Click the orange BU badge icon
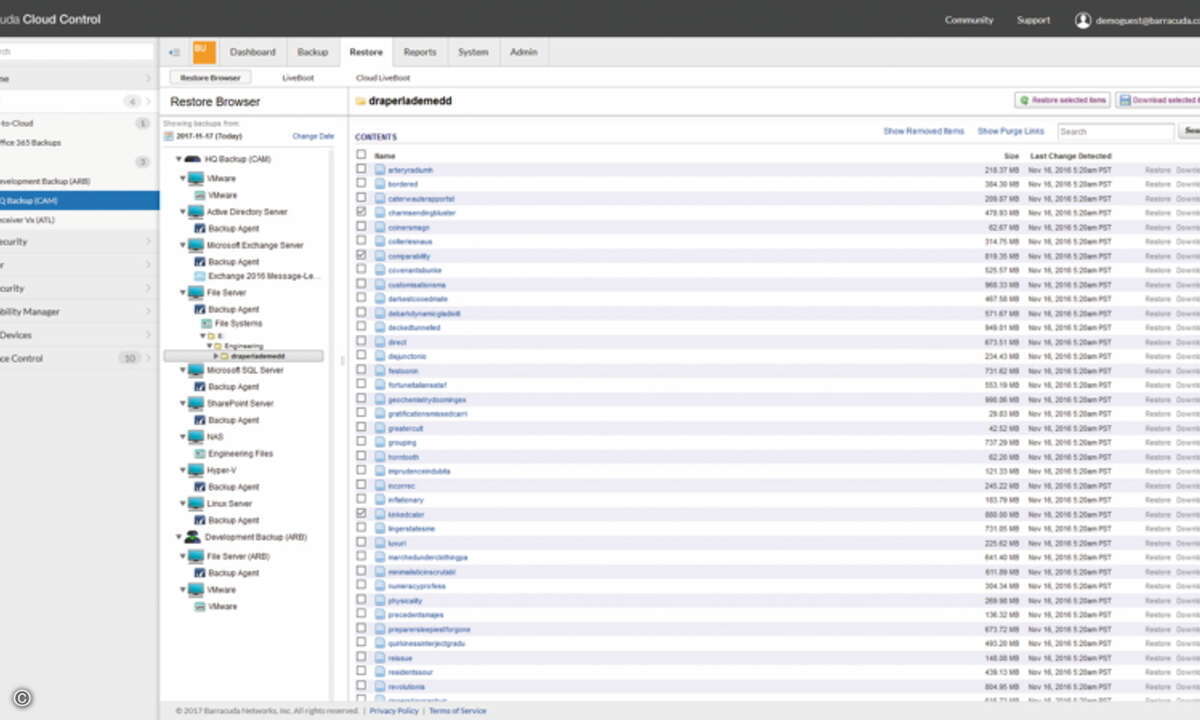 203,52
